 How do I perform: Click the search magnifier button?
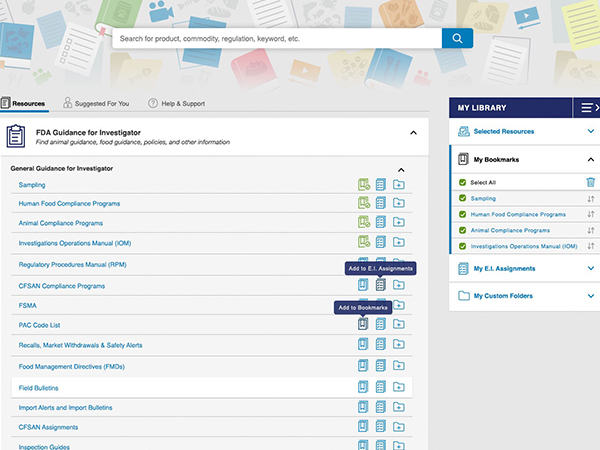point(457,38)
